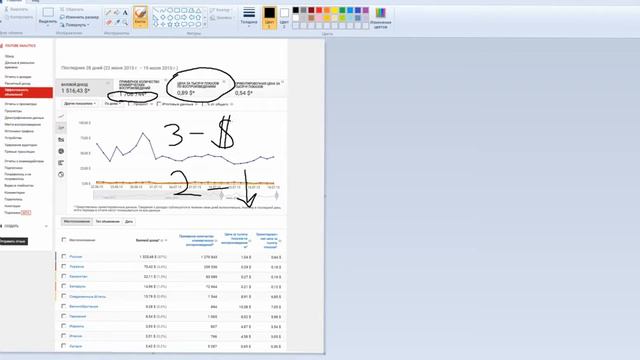Expand the shapes gallery more arrow
Screen dimensions: 640x360
click(x=204, y=25)
